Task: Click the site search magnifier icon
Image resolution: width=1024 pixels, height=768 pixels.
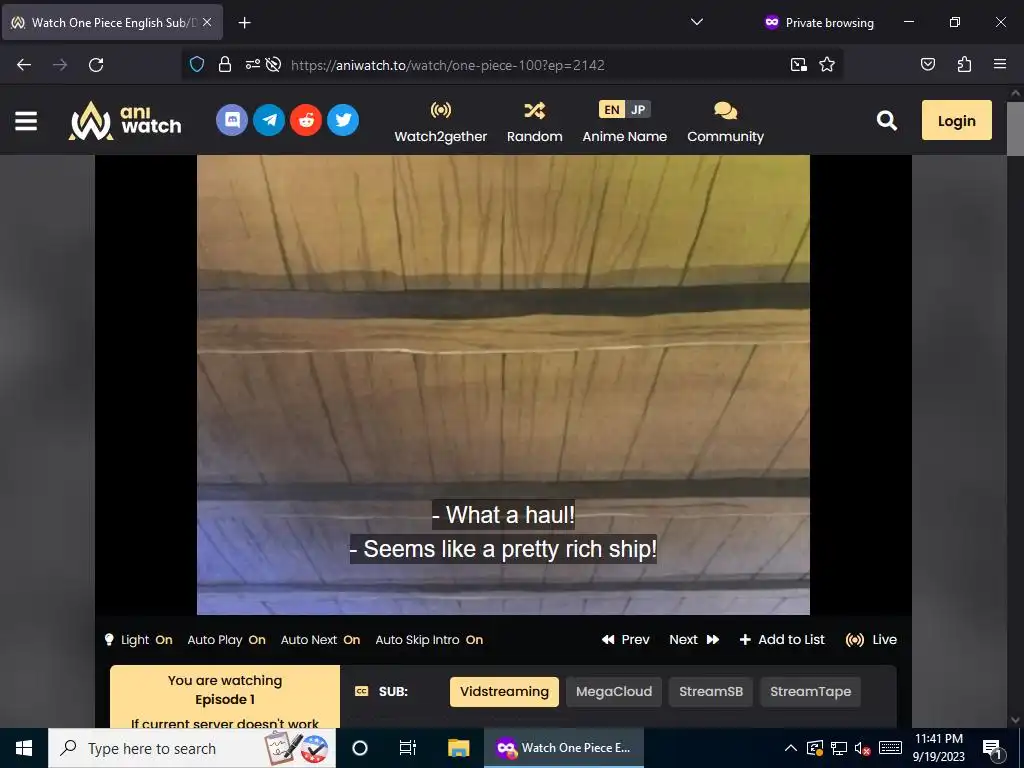Action: click(x=886, y=120)
